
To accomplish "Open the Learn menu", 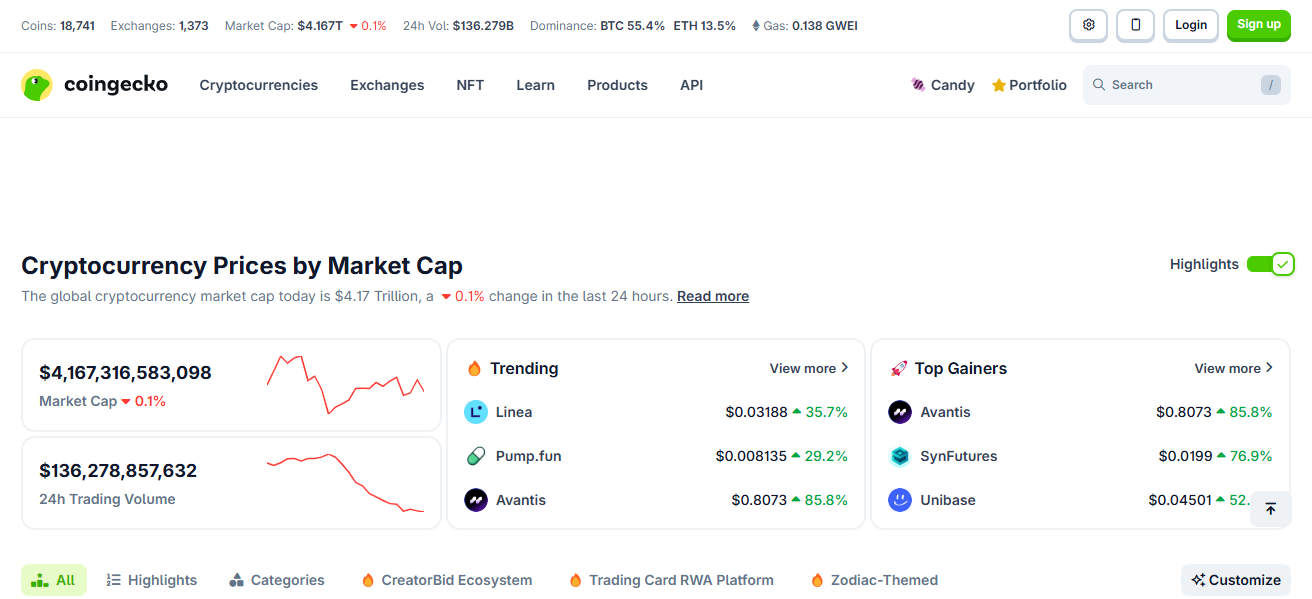I will pyautogui.click(x=535, y=85).
